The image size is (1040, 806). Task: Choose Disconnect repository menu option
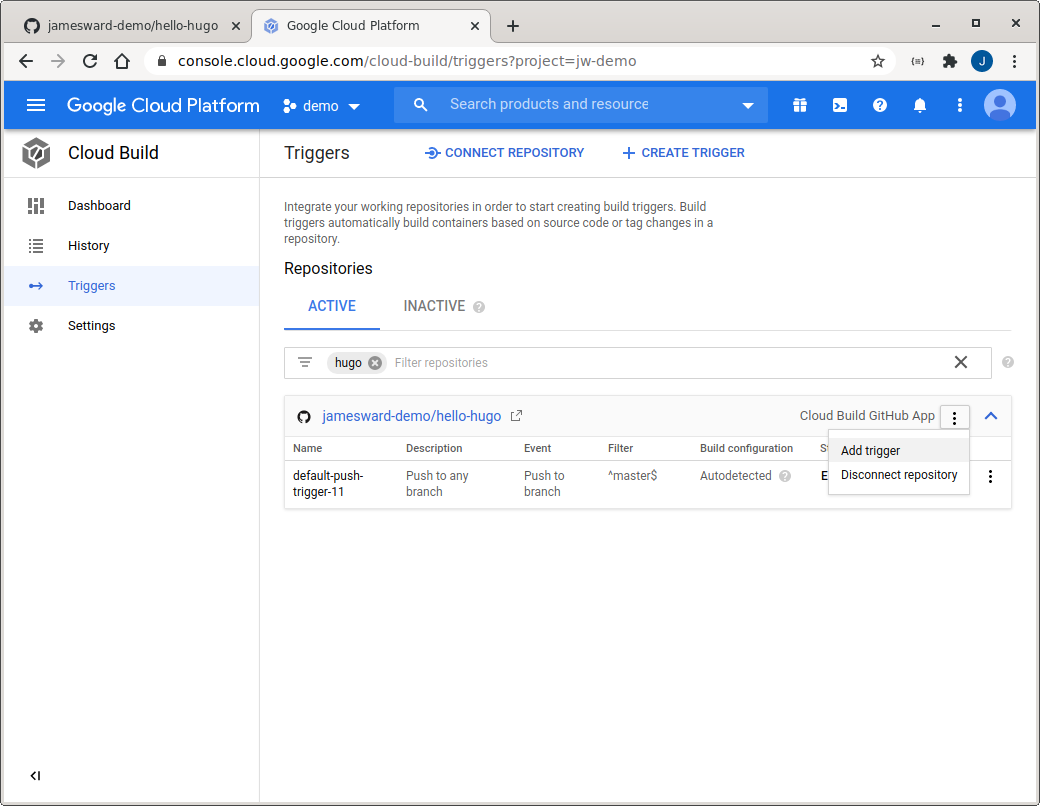[899, 475]
